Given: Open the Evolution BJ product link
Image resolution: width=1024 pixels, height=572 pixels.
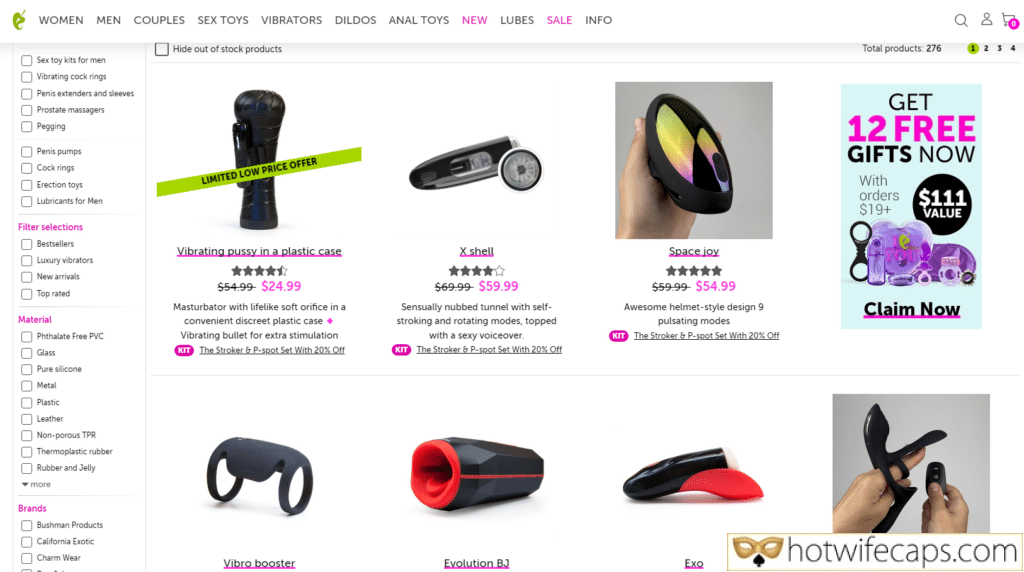Looking at the screenshot, I should coord(476,563).
